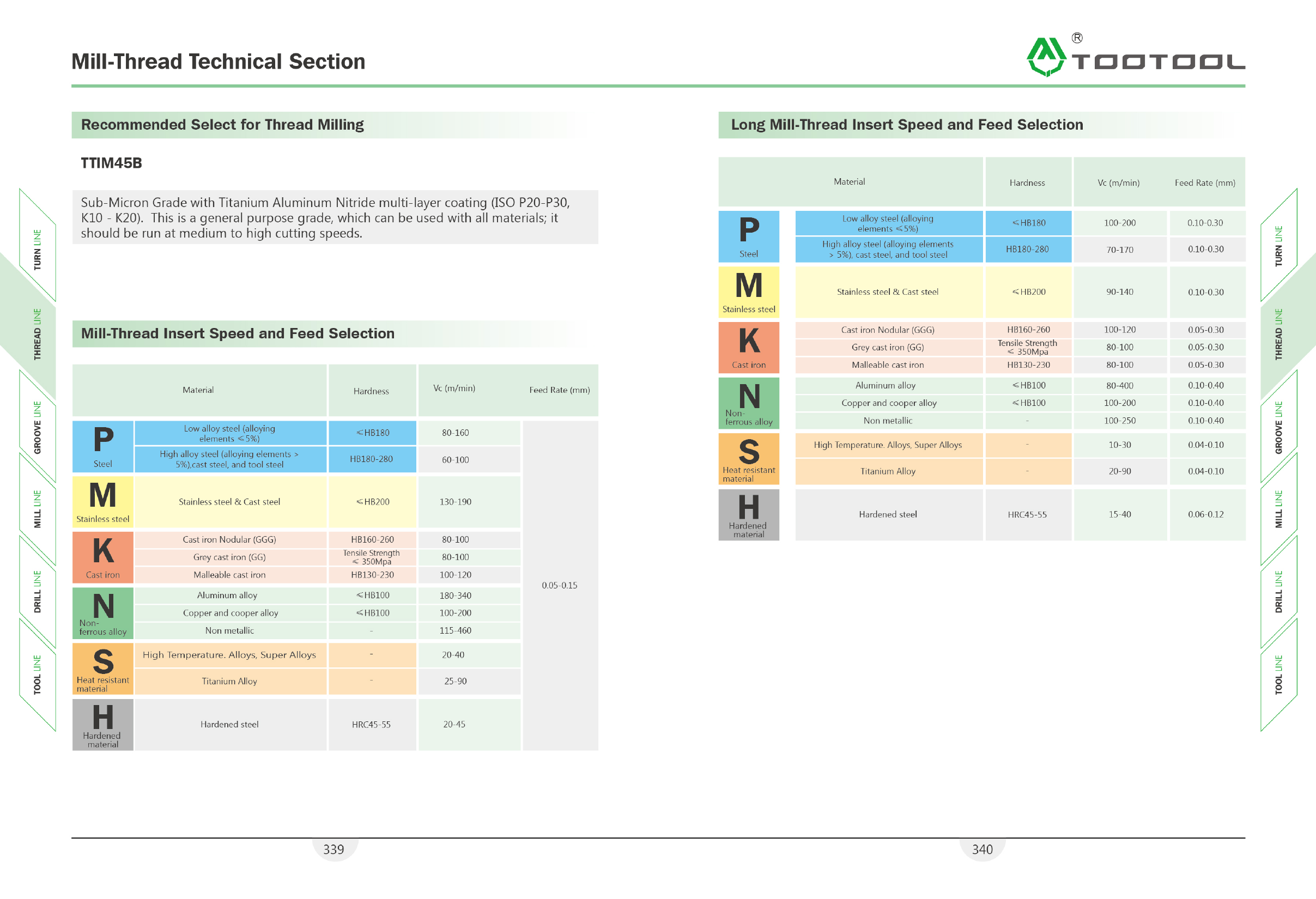
Task: Click the '20-45' Vc value for hardened steel
Action: (x=454, y=725)
